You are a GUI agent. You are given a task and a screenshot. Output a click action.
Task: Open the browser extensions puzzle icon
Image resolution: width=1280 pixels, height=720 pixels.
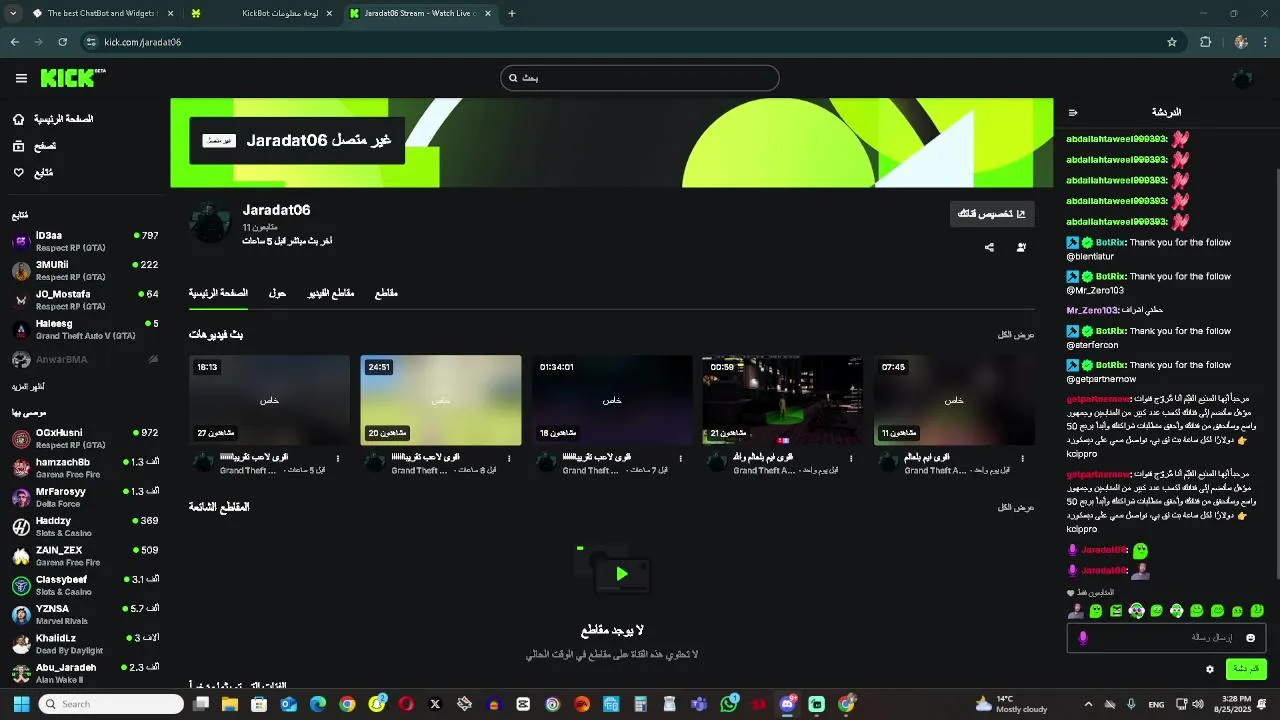[x=1205, y=42]
